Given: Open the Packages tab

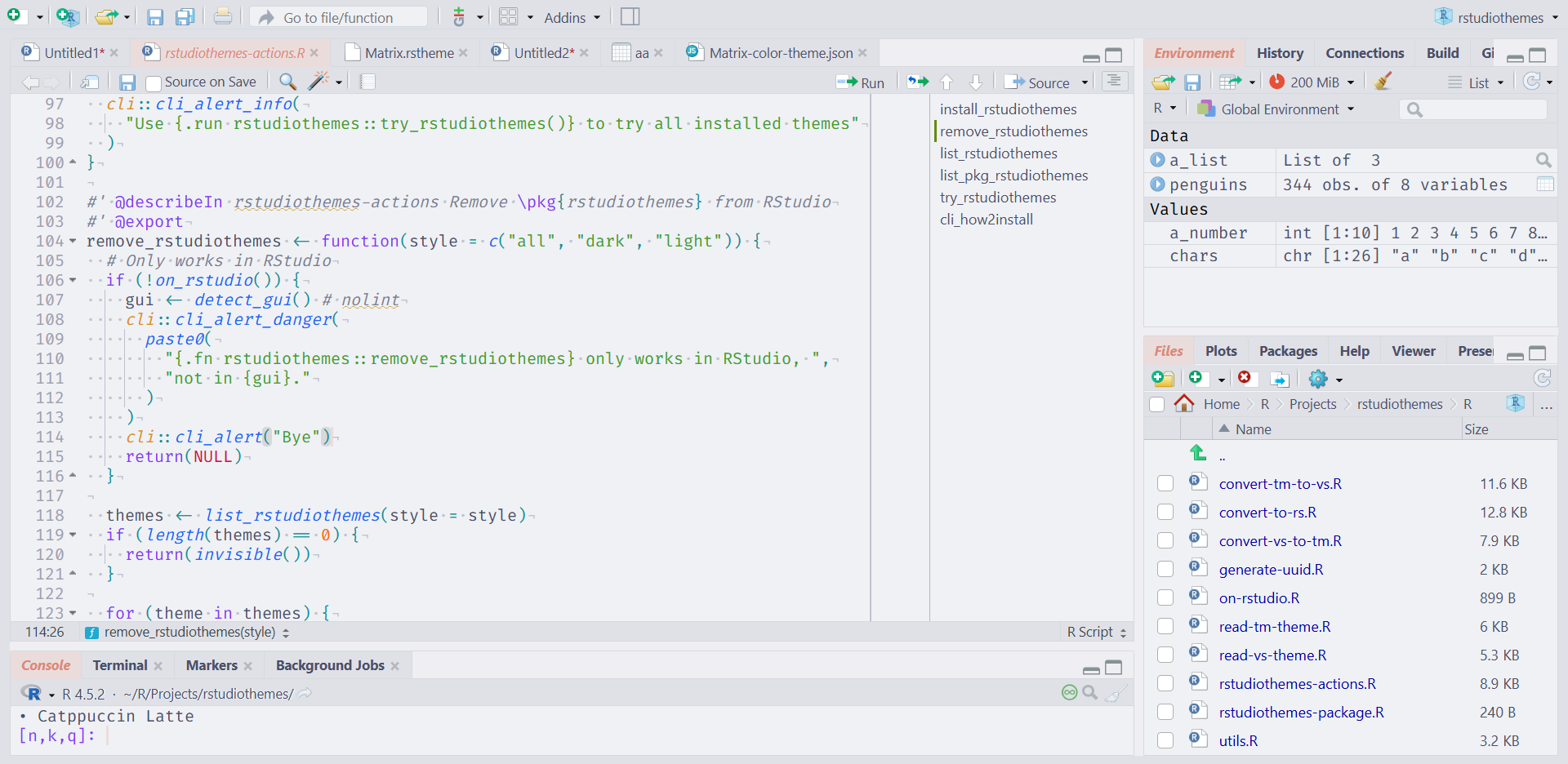Looking at the screenshot, I should click(1288, 351).
